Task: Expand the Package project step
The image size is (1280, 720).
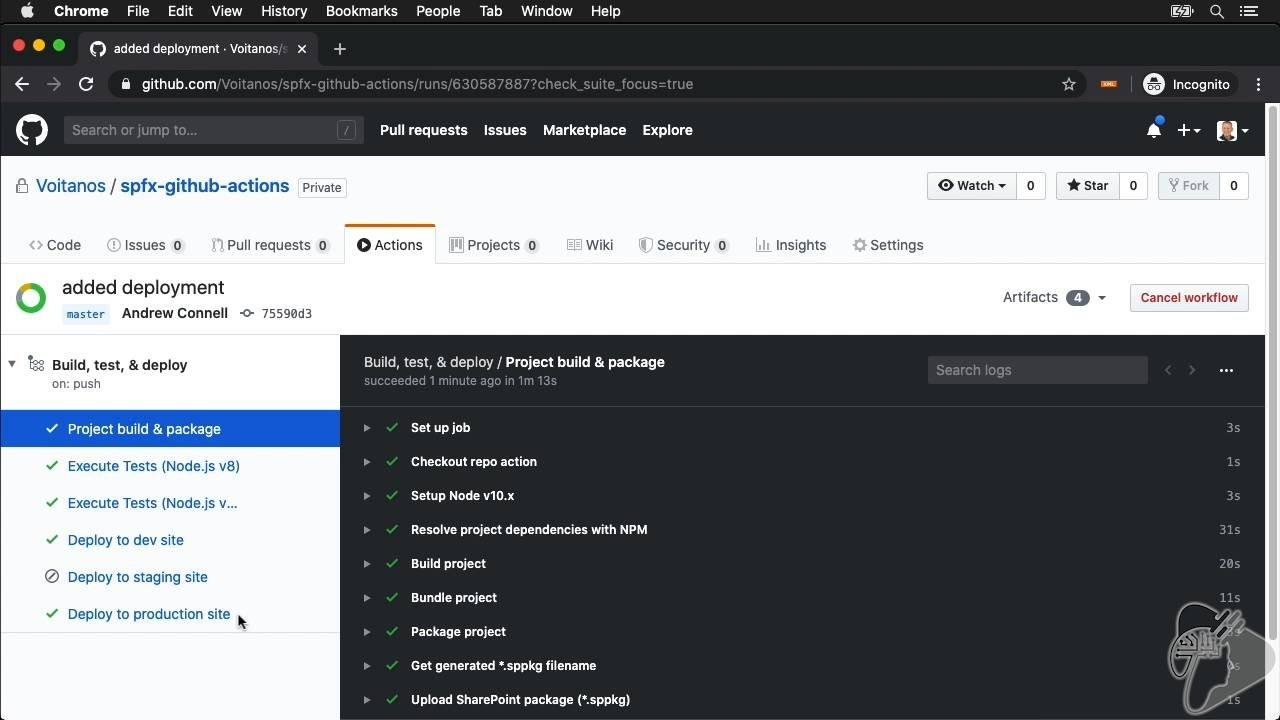Action: point(803,632)
